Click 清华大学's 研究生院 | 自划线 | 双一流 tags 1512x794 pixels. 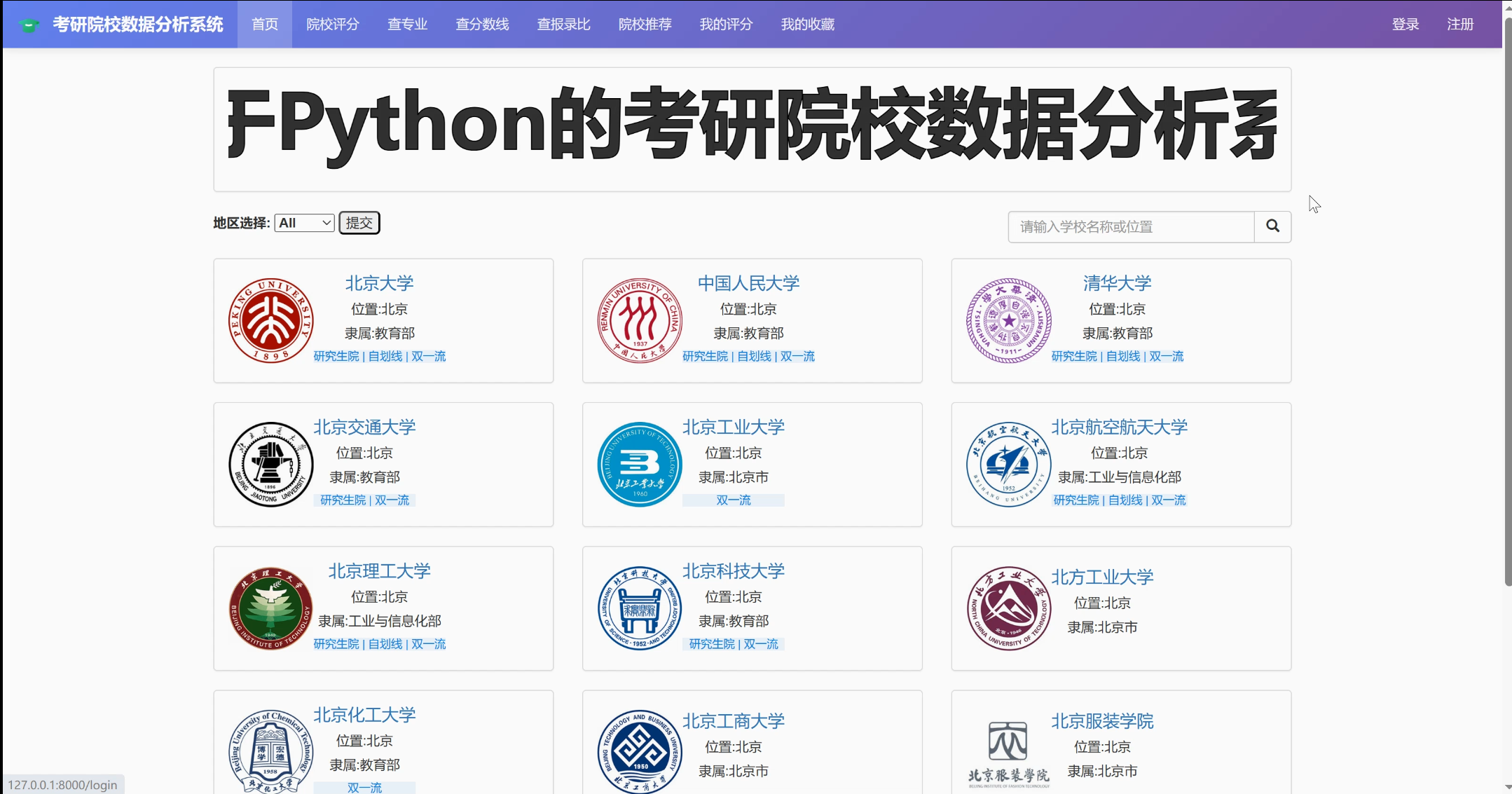(1118, 356)
